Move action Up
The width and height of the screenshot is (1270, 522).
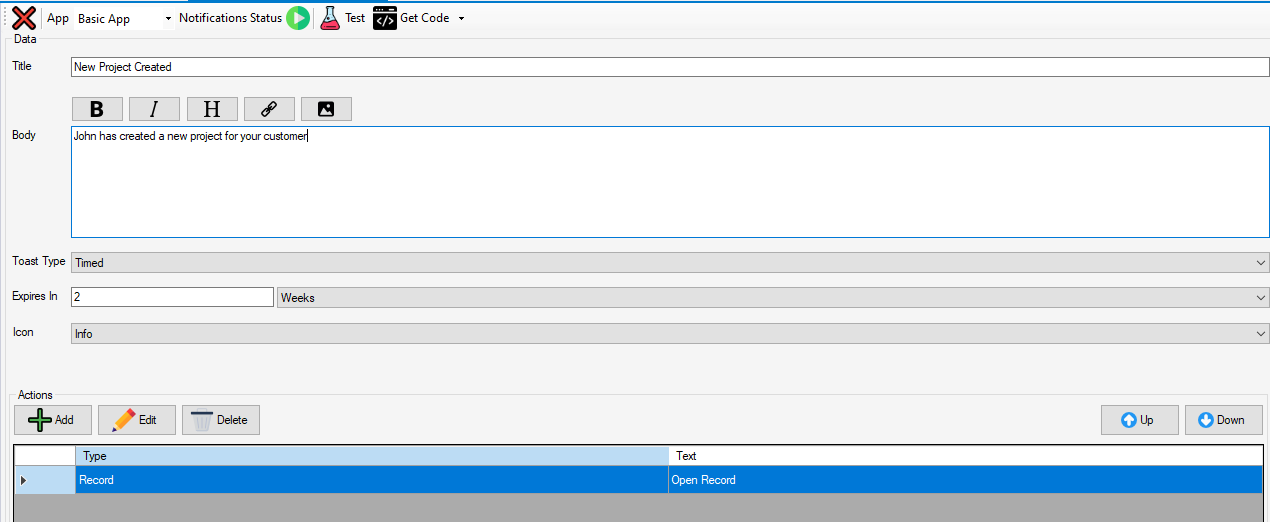[1140, 420]
